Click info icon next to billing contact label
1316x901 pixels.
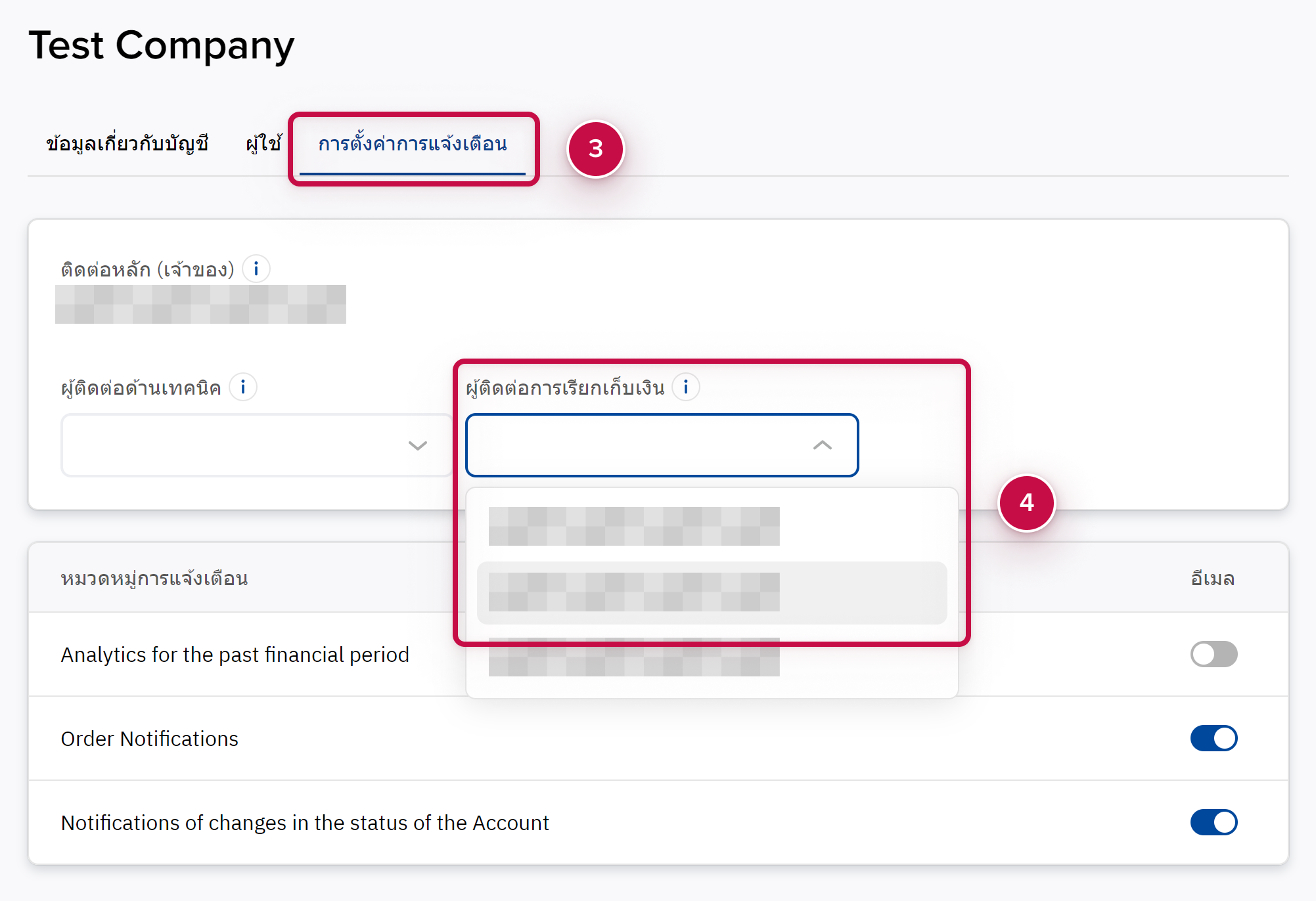[x=686, y=387]
